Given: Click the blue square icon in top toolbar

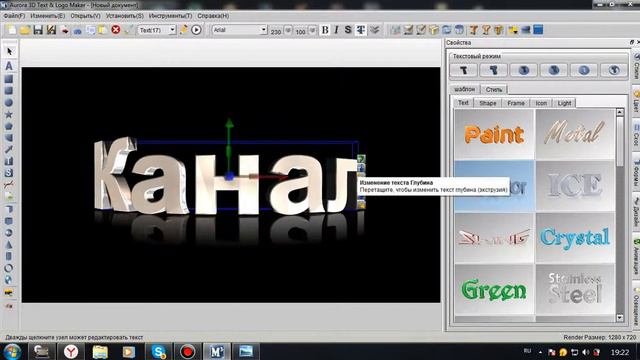Looking at the screenshot, I should click(x=538, y=30).
